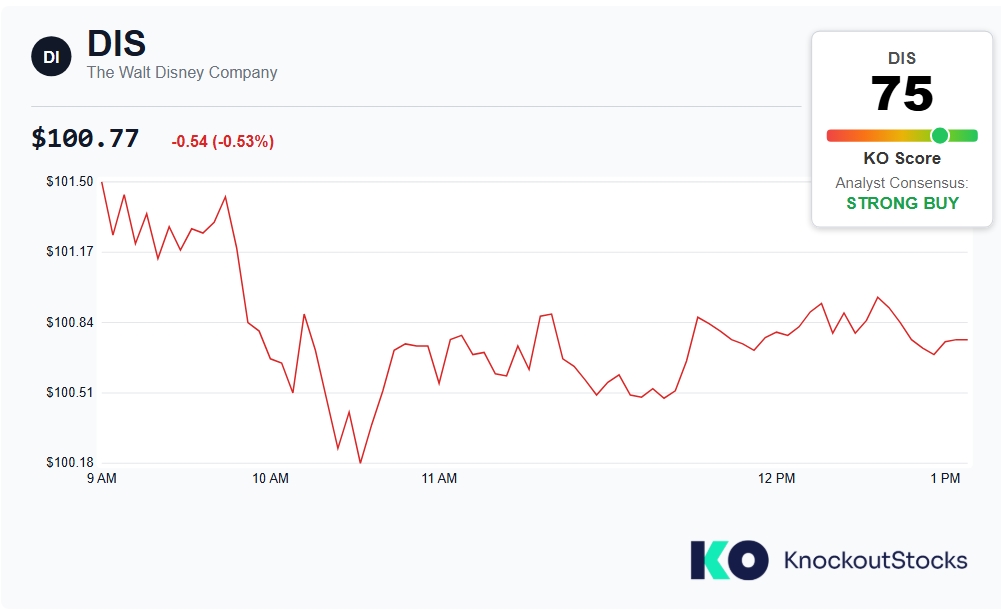Click the STRONG BUY consensus rating
Image resolution: width=1001 pixels, height=611 pixels.
[902, 203]
